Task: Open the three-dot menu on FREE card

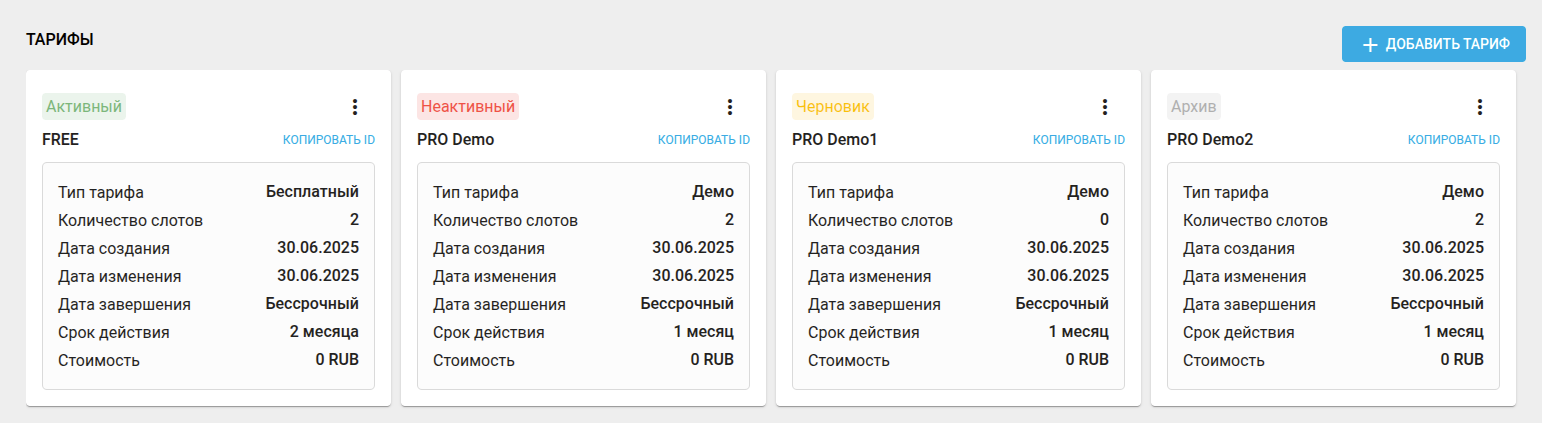Action: [x=355, y=107]
